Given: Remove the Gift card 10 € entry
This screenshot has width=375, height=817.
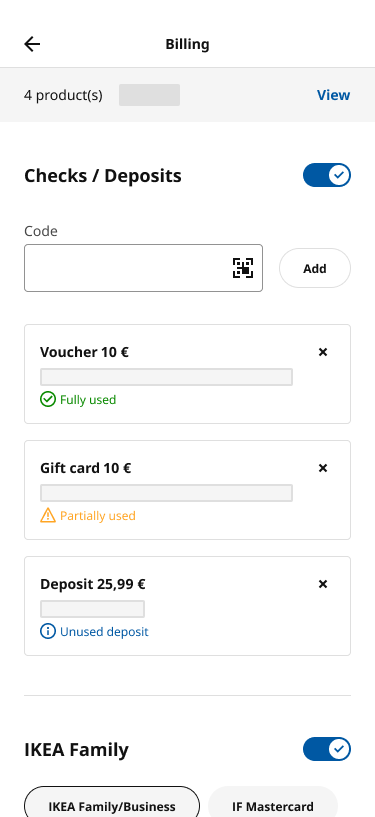Looking at the screenshot, I should coord(323,468).
